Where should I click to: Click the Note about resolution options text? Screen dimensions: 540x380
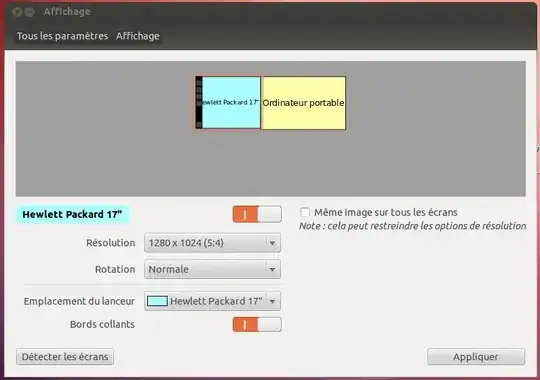[x=412, y=226]
